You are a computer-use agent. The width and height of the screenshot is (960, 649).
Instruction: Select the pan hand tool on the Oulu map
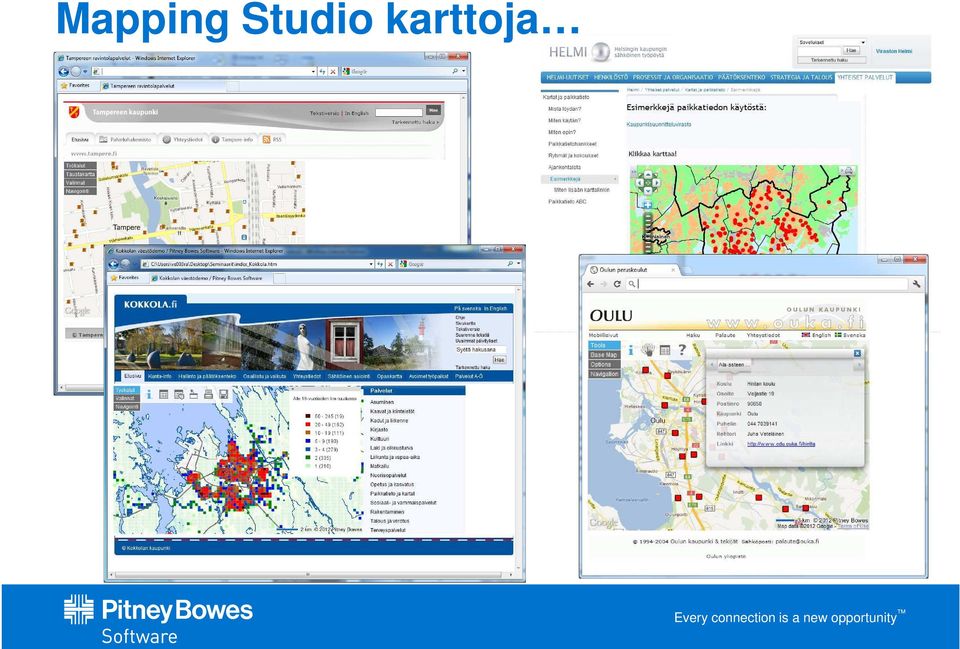point(648,350)
